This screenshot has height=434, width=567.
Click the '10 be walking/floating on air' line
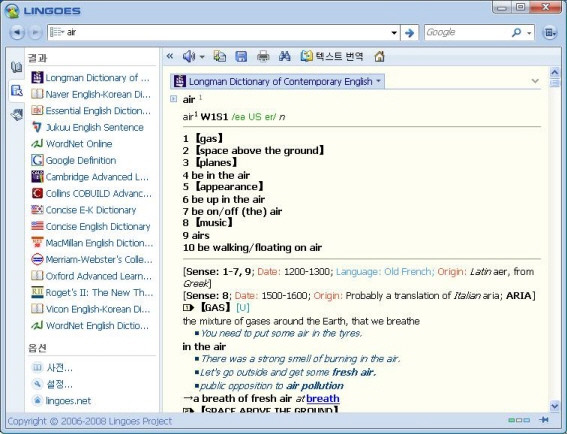(252, 248)
